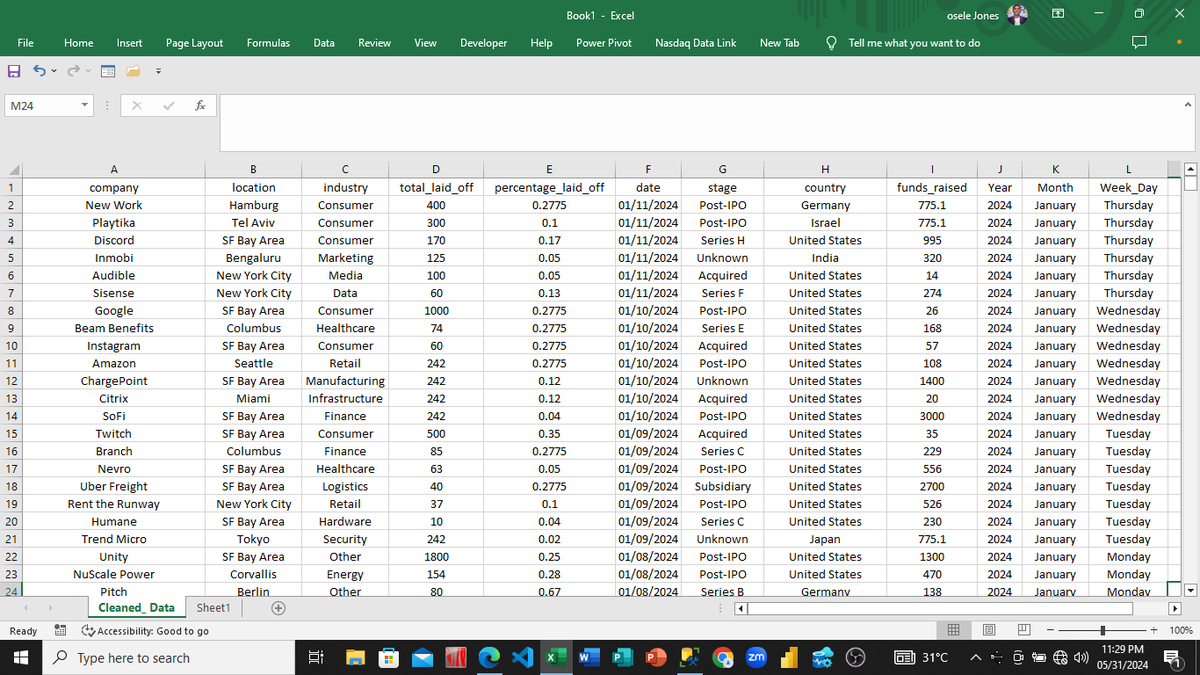Viewport: 1200px width, 675px height.
Task: Click the osele Jones account picture
Action: [1017, 15]
